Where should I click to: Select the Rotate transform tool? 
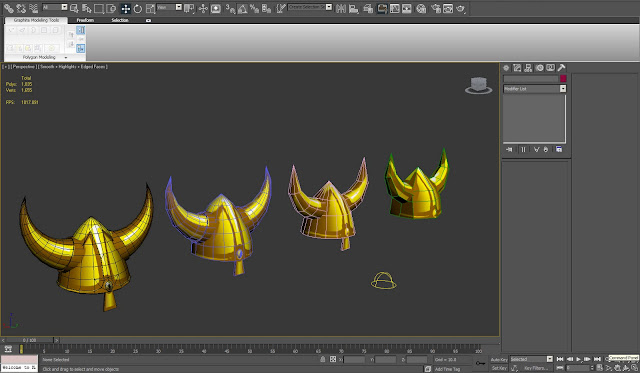pyautogui.click(x=138, y=9)
